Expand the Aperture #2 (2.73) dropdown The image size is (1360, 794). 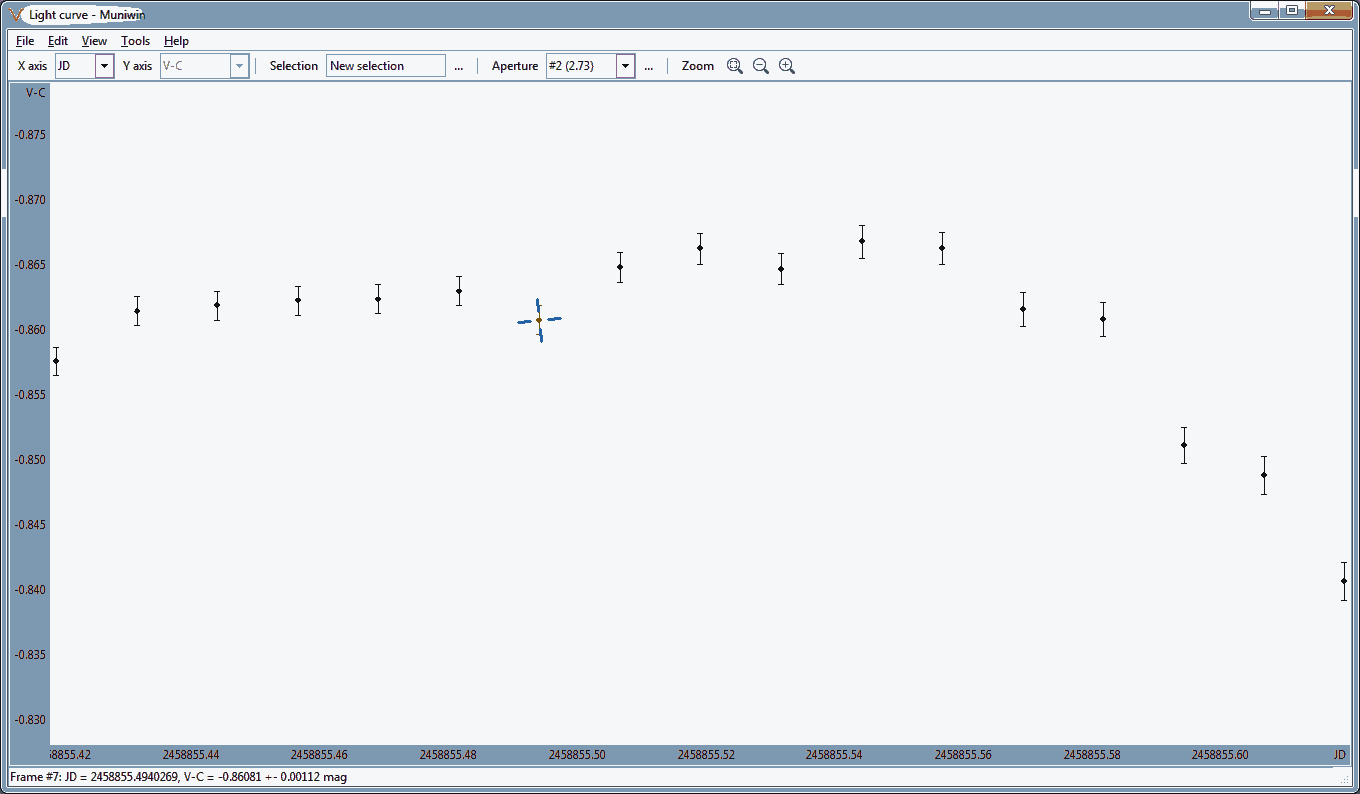click(625, 66)
